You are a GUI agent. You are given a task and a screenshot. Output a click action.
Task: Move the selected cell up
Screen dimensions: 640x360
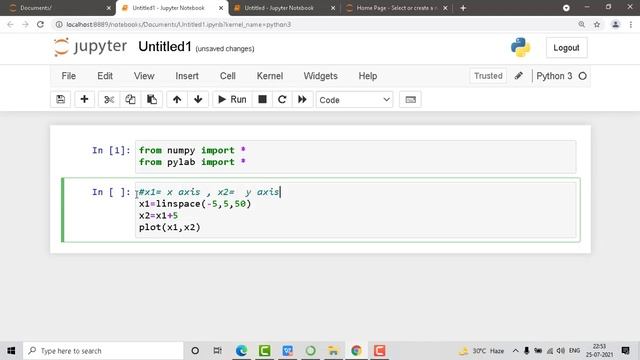[x=177, y=100]
